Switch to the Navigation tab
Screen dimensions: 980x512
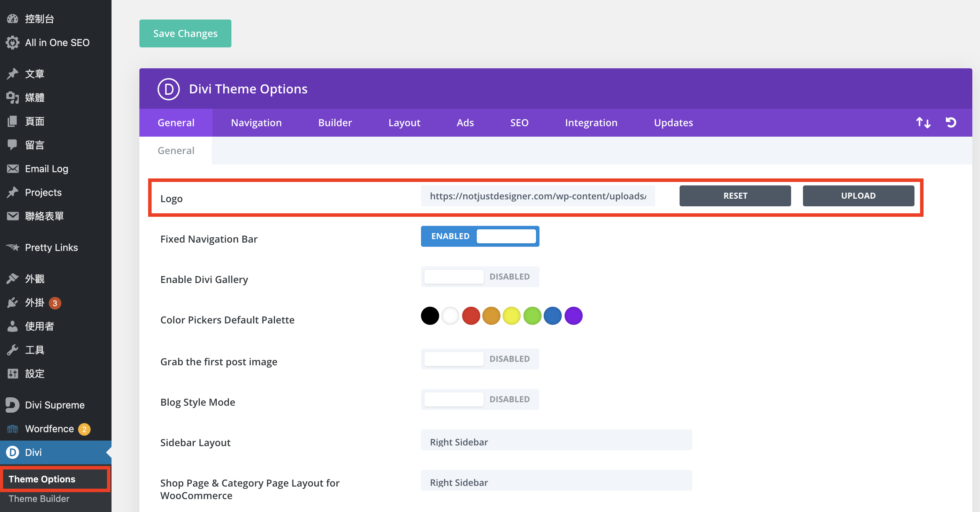point(256,123)
